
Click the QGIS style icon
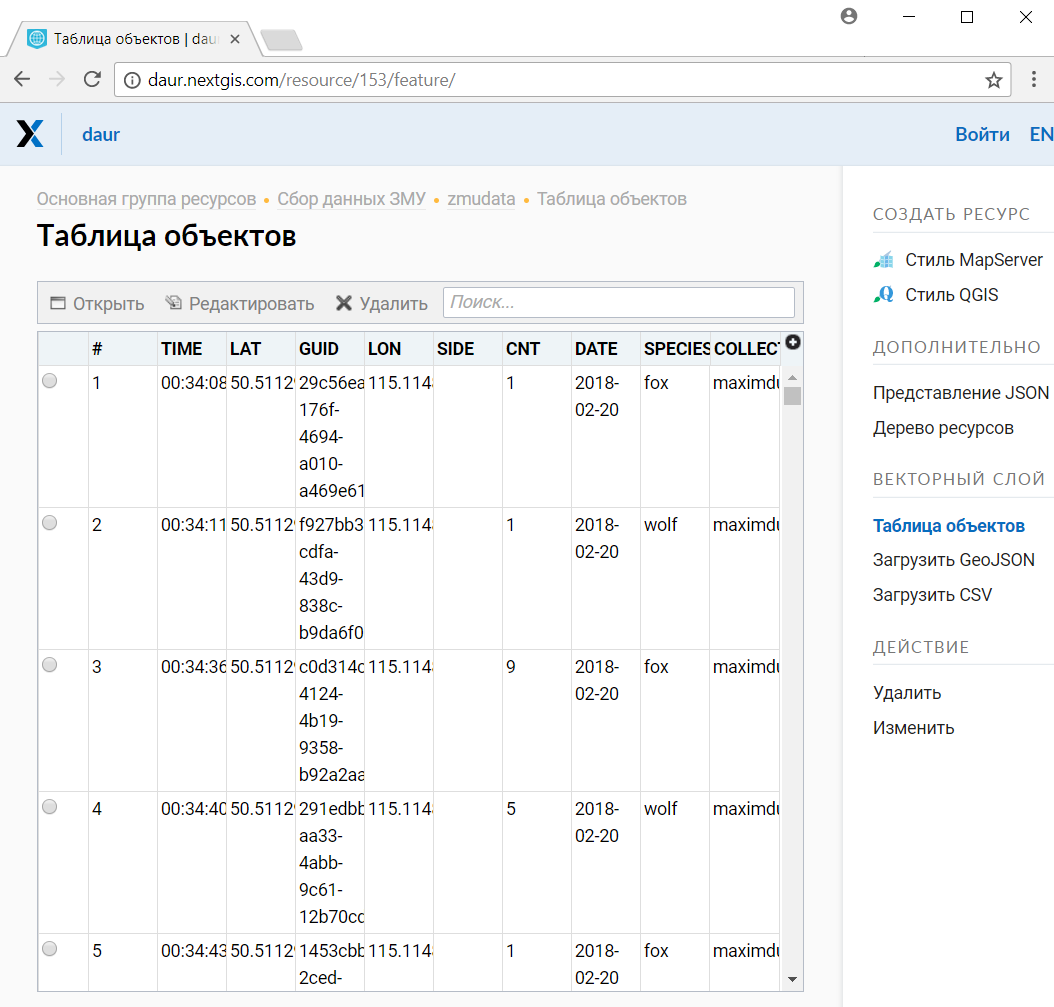(x=883, y=295)
